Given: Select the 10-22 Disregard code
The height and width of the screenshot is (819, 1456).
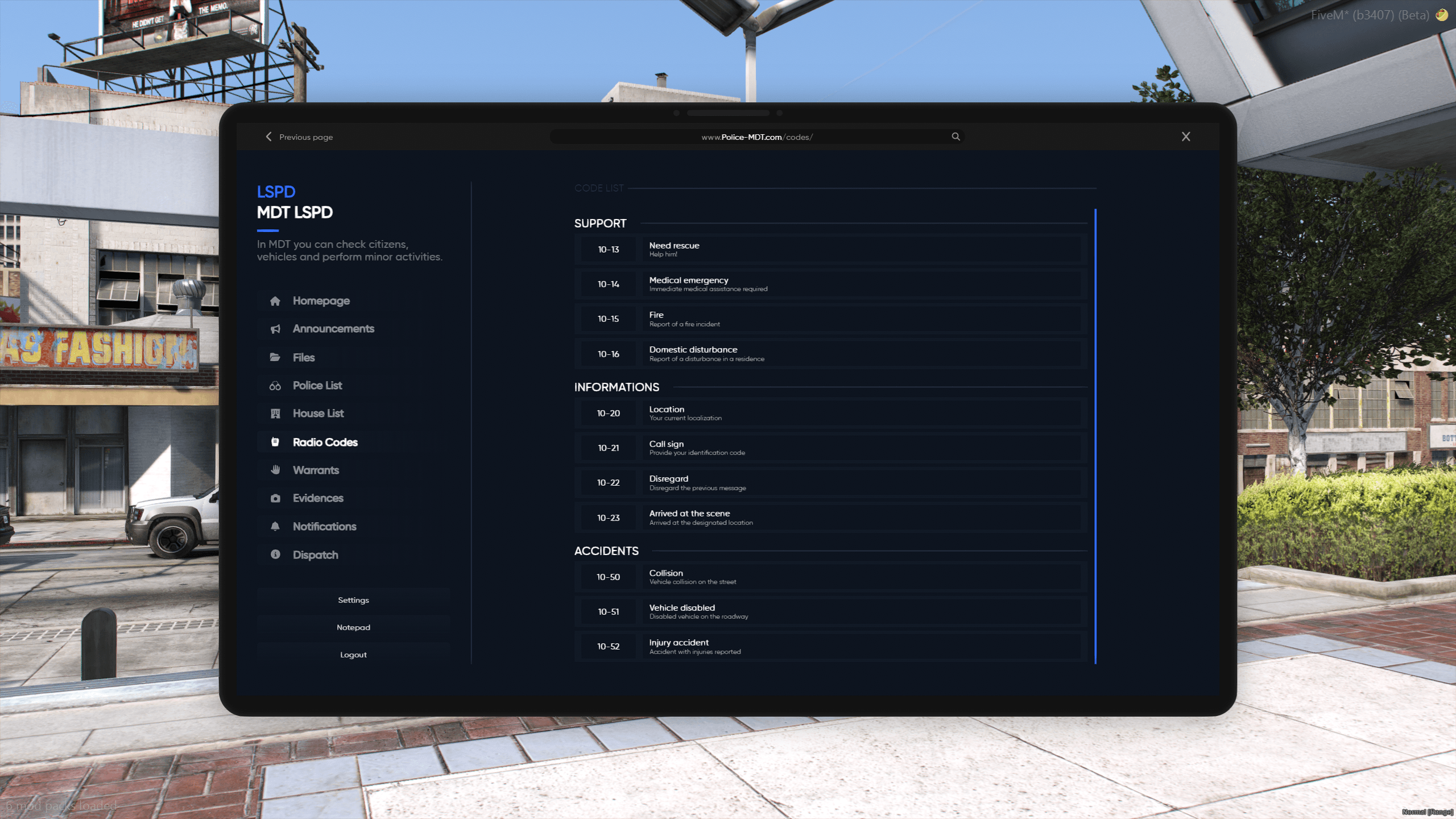Looking at the screenshot, I should [x=830, y=483].
